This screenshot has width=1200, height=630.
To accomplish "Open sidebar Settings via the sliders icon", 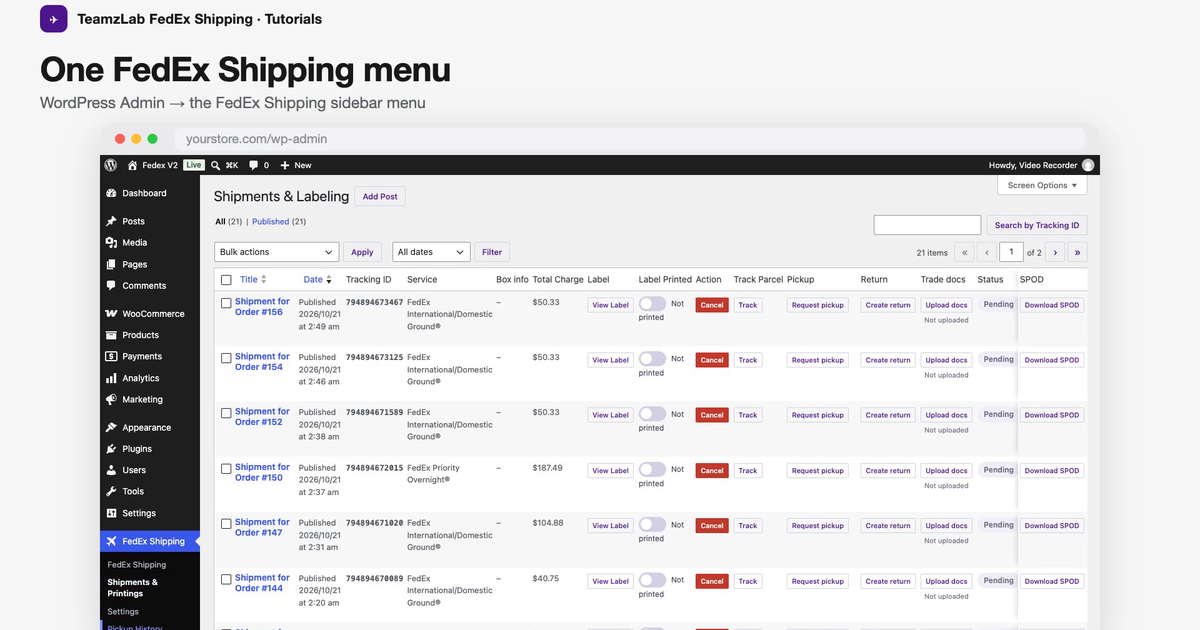I will click(x=112, y=513).
